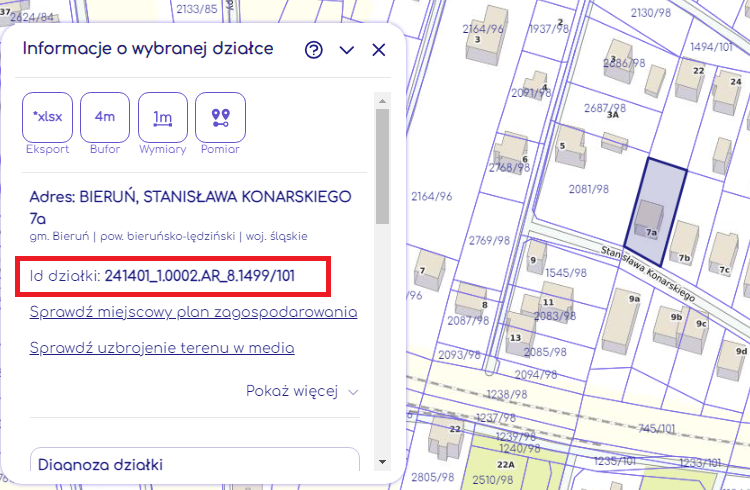Select parcel 745/101 on the map
750x490 pixels.
click(x=656, y=428)
